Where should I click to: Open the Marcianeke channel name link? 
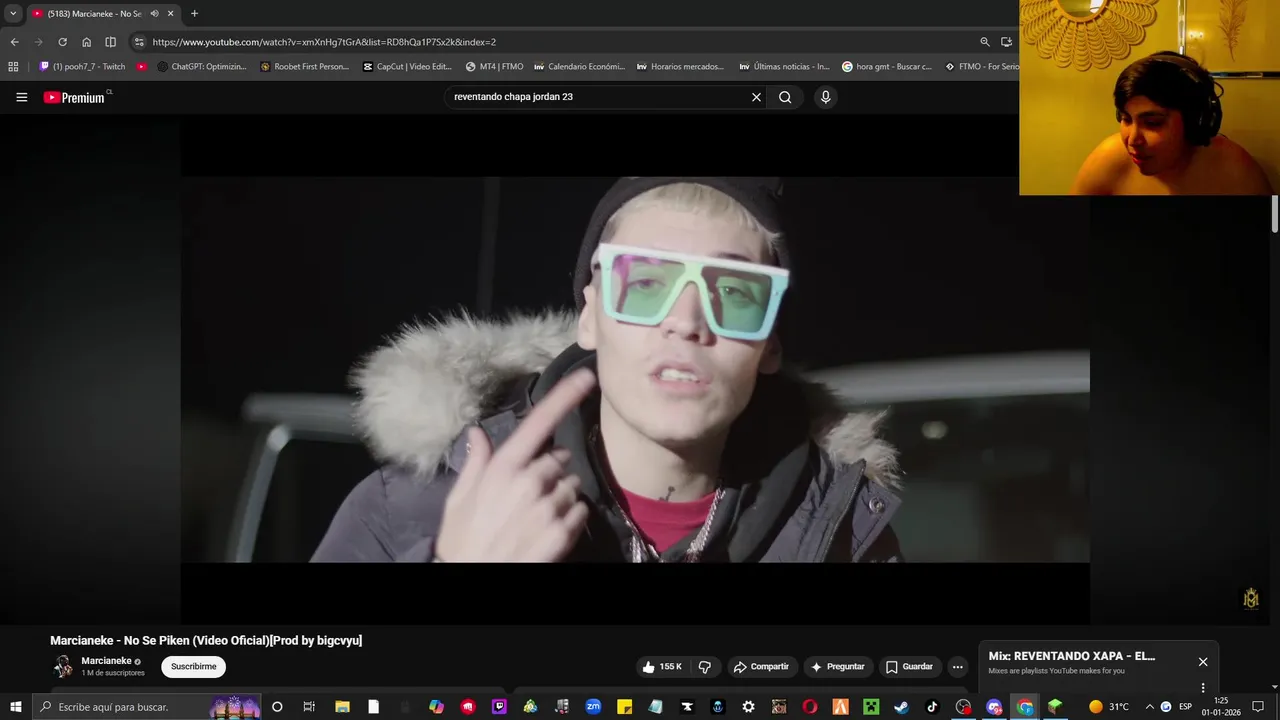click(x=106, y=661)
